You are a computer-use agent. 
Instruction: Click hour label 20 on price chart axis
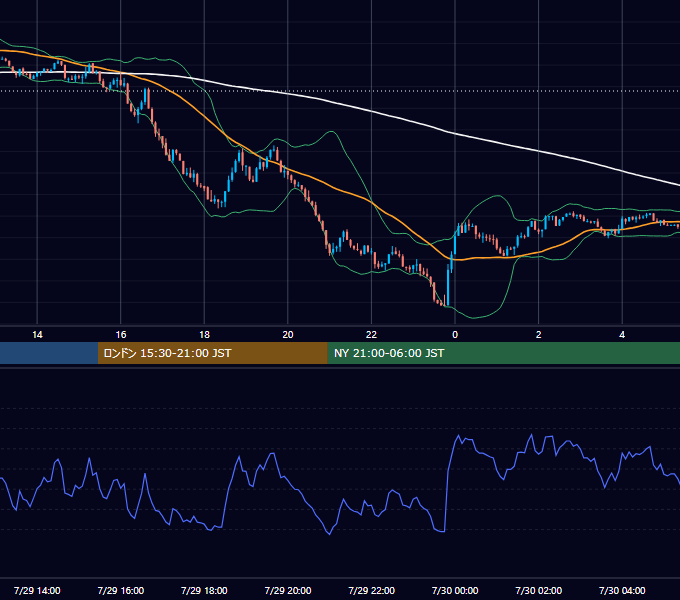click(x=288, y=335)
